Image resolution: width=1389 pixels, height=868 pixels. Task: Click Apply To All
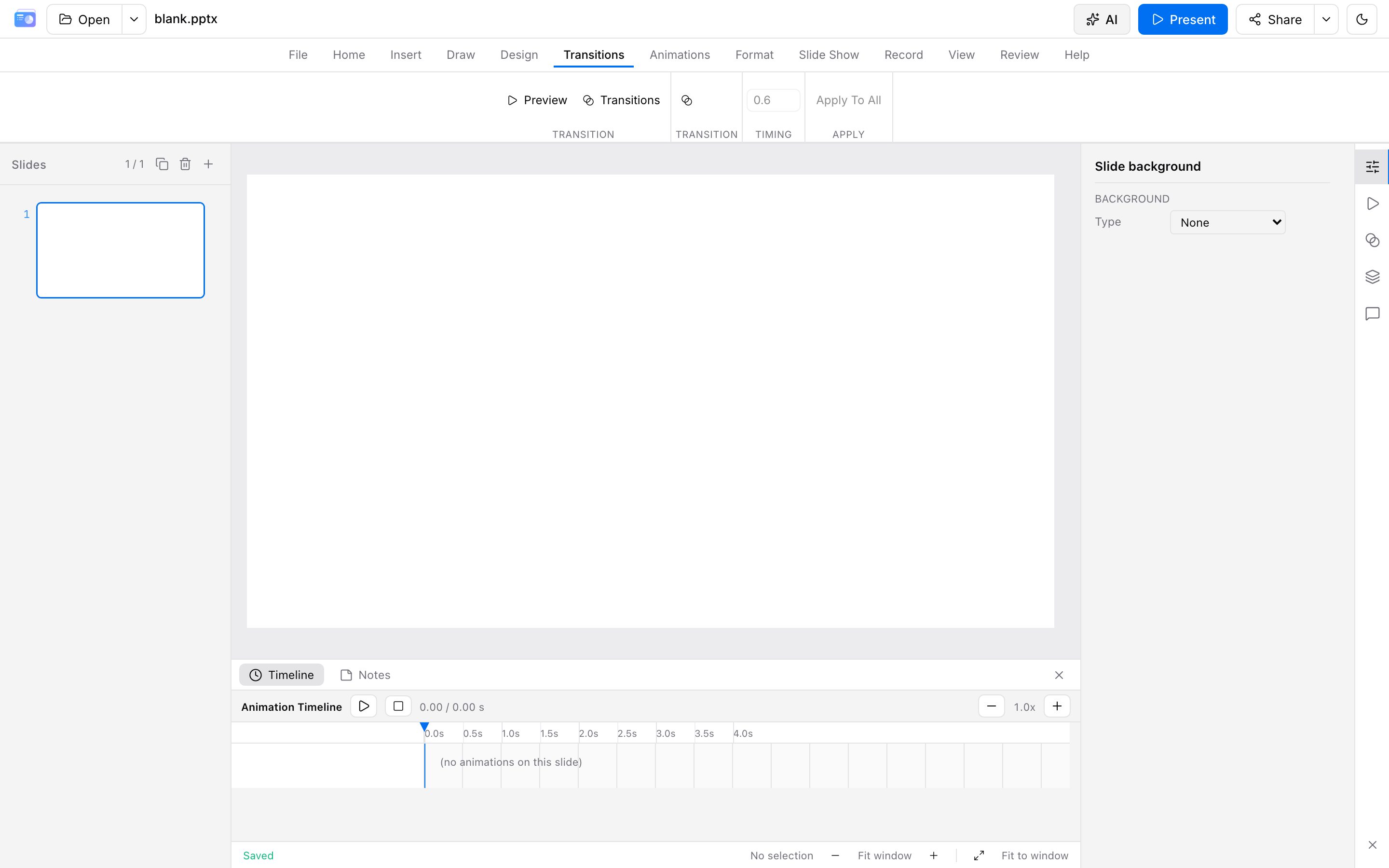[848, 100]
